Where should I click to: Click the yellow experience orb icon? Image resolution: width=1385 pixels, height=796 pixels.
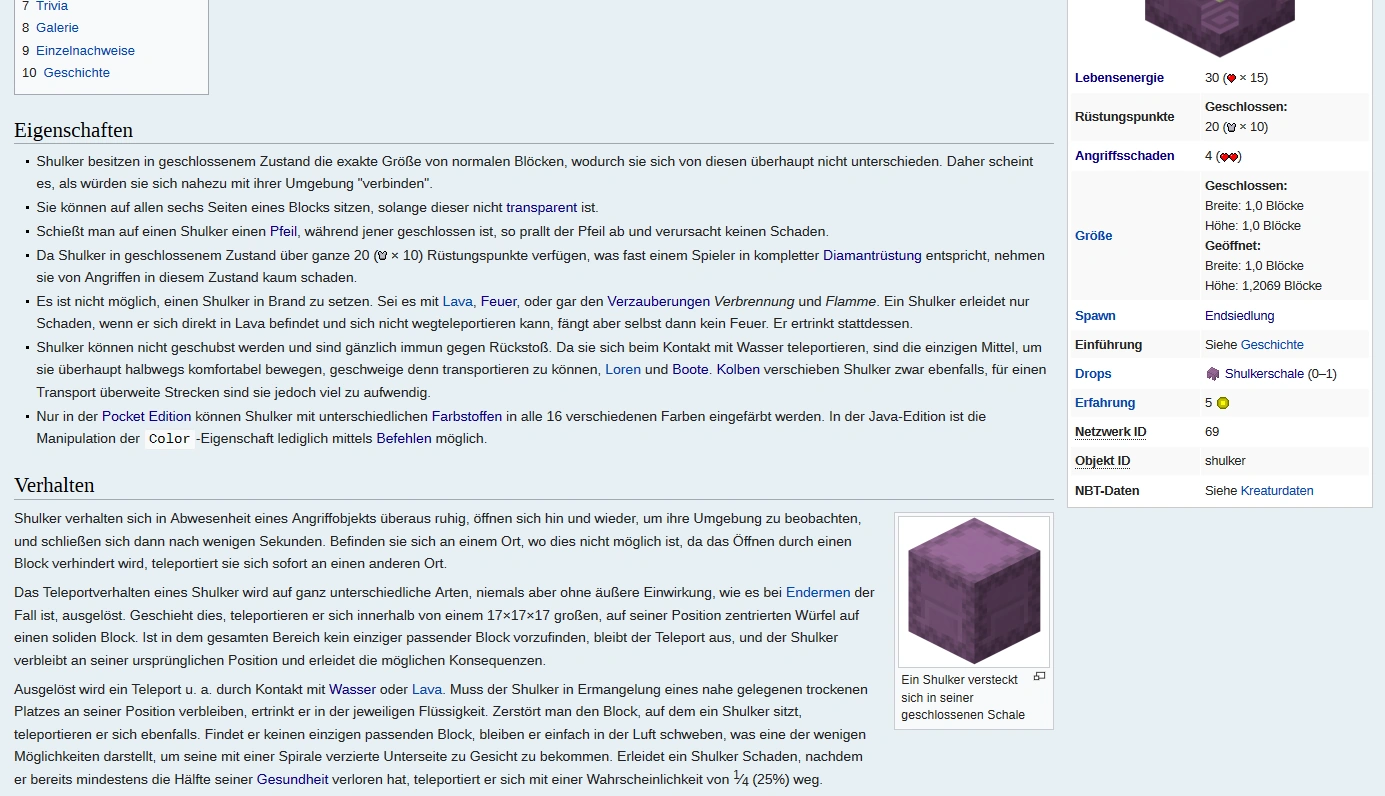(1222, 403)
